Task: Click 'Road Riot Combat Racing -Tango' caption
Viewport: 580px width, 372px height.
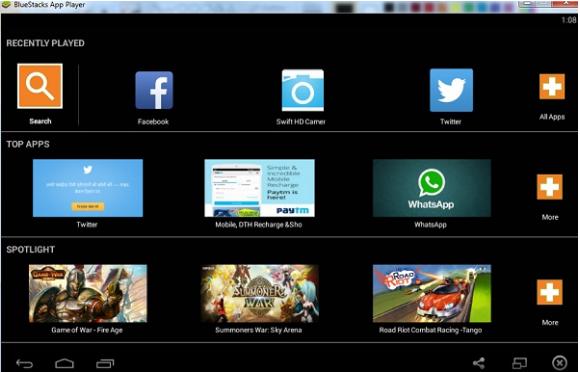Action: pyautogui.click(x=430, y=330)
